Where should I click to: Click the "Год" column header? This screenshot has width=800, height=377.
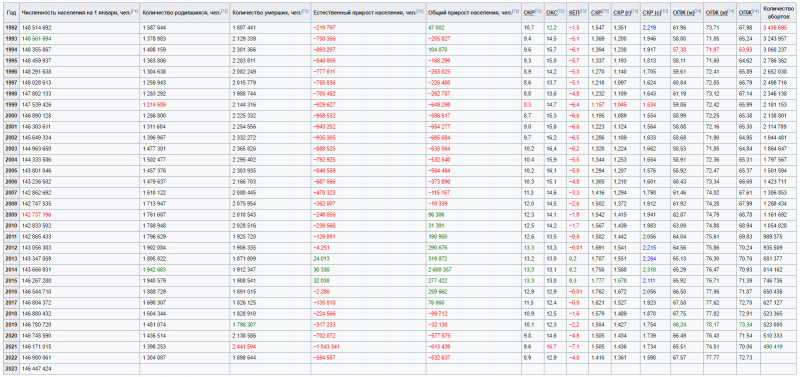point(10,11)
